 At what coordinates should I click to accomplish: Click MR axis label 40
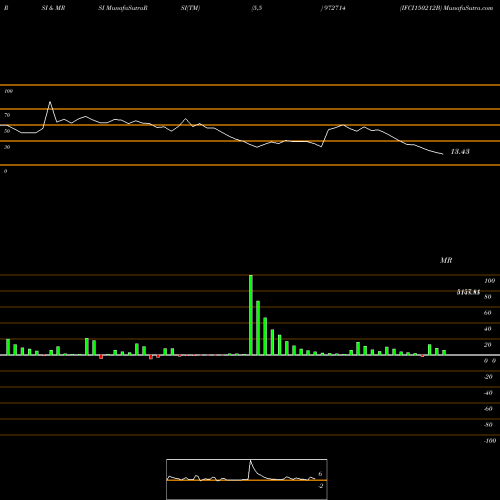point(488,329)
